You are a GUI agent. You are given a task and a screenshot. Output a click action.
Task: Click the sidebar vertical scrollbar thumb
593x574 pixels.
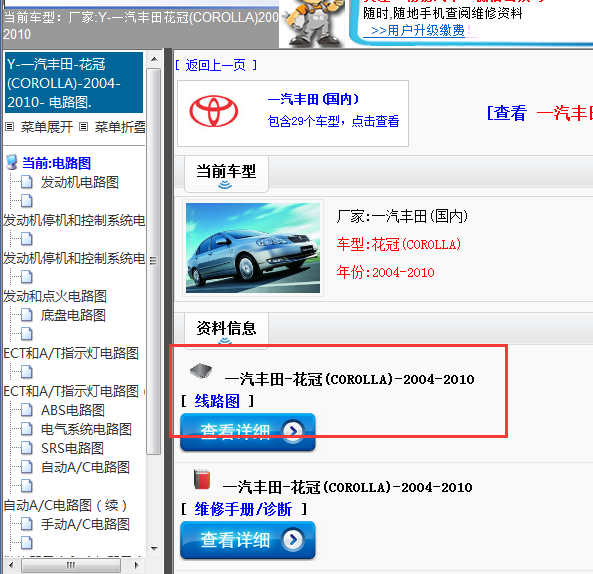click(154, 261)
